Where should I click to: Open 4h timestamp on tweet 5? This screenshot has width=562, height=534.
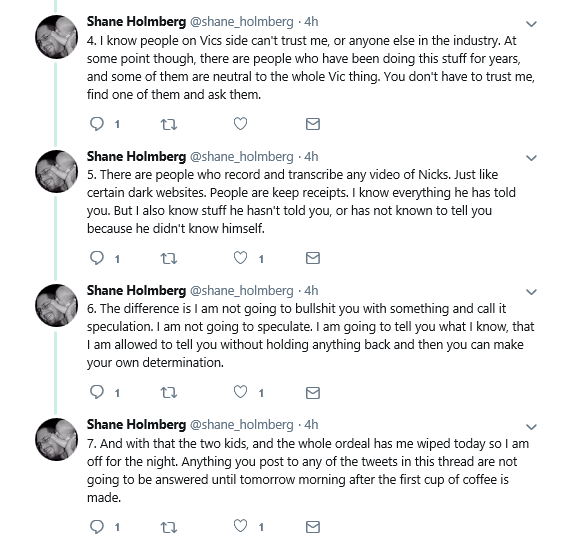[x=311, y=157]
